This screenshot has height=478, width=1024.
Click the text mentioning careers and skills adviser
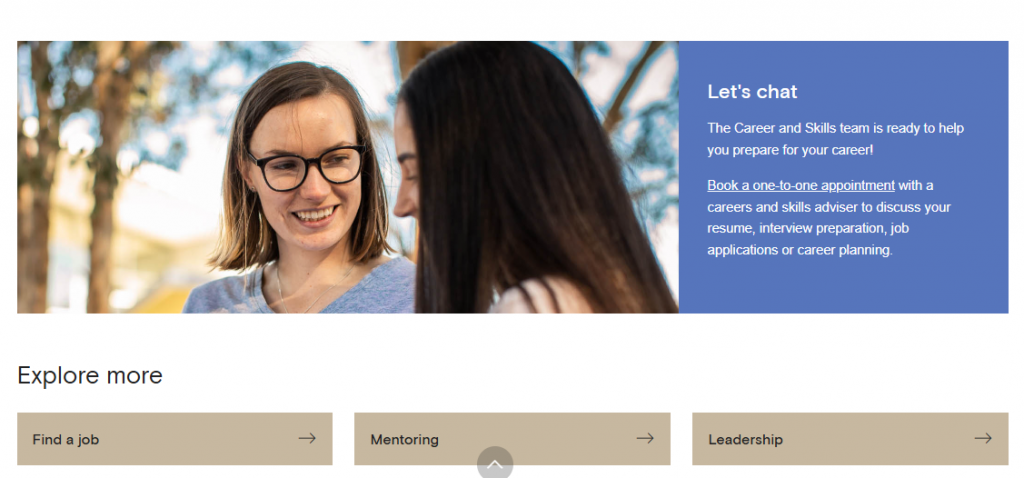(829, 207)
